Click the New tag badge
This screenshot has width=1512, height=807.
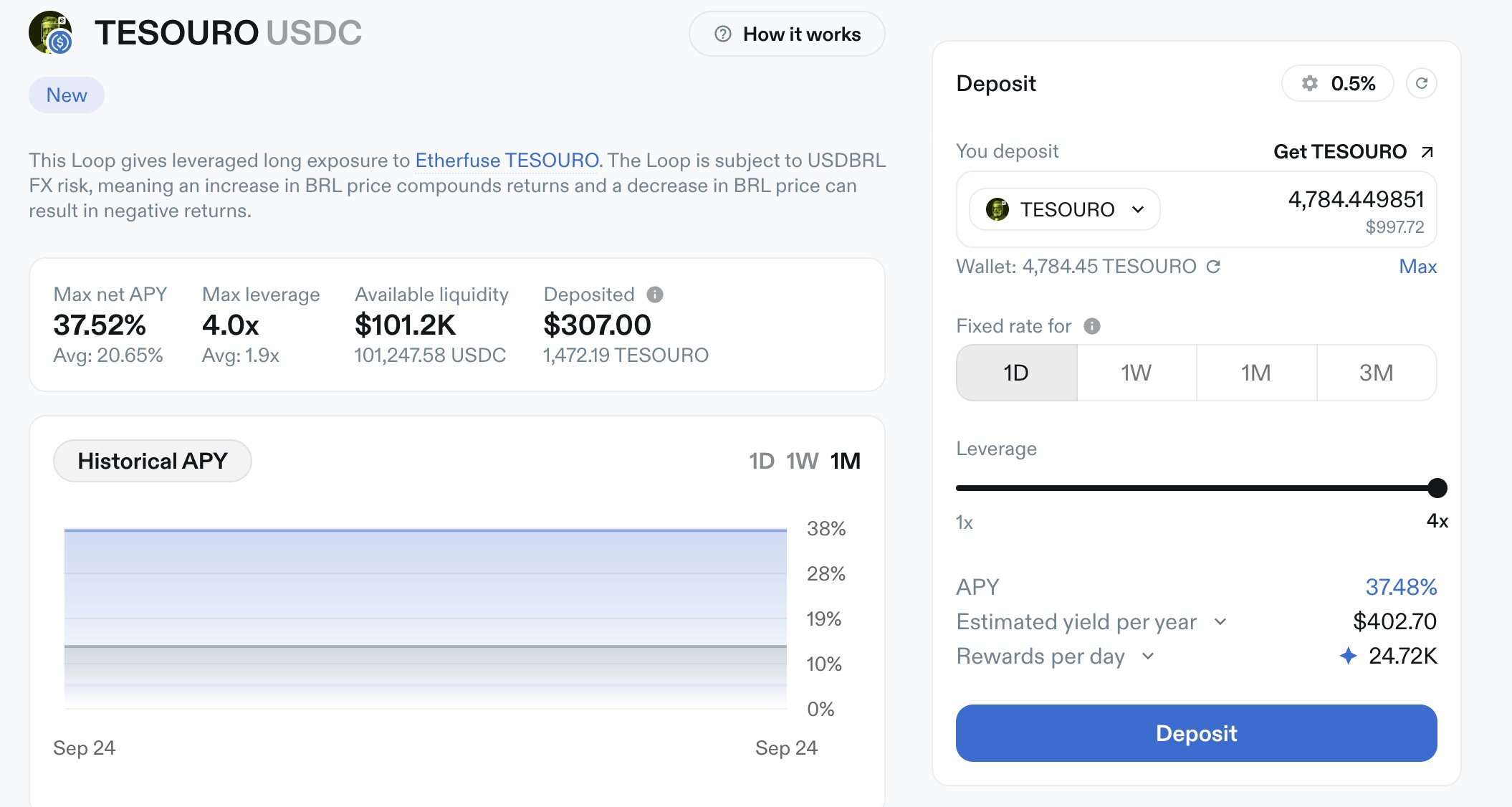67,95
